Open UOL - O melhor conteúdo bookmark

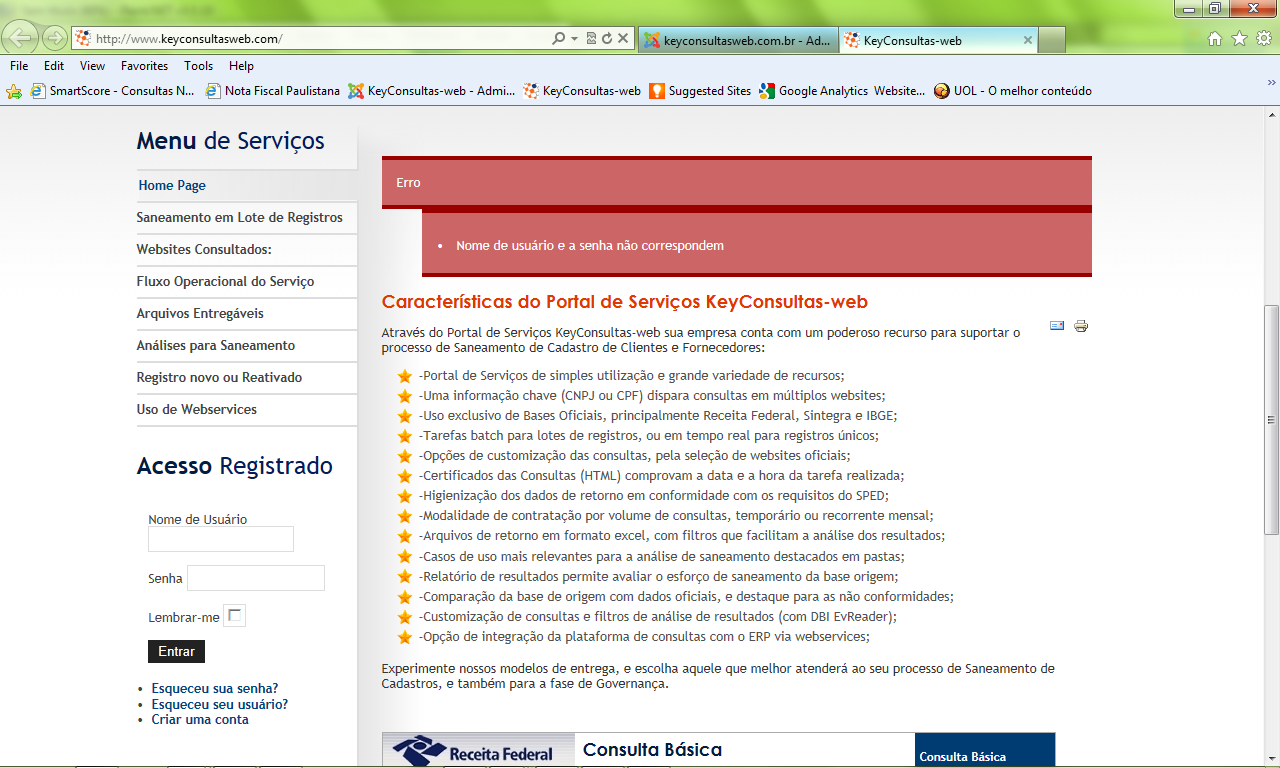[1013, 91]
